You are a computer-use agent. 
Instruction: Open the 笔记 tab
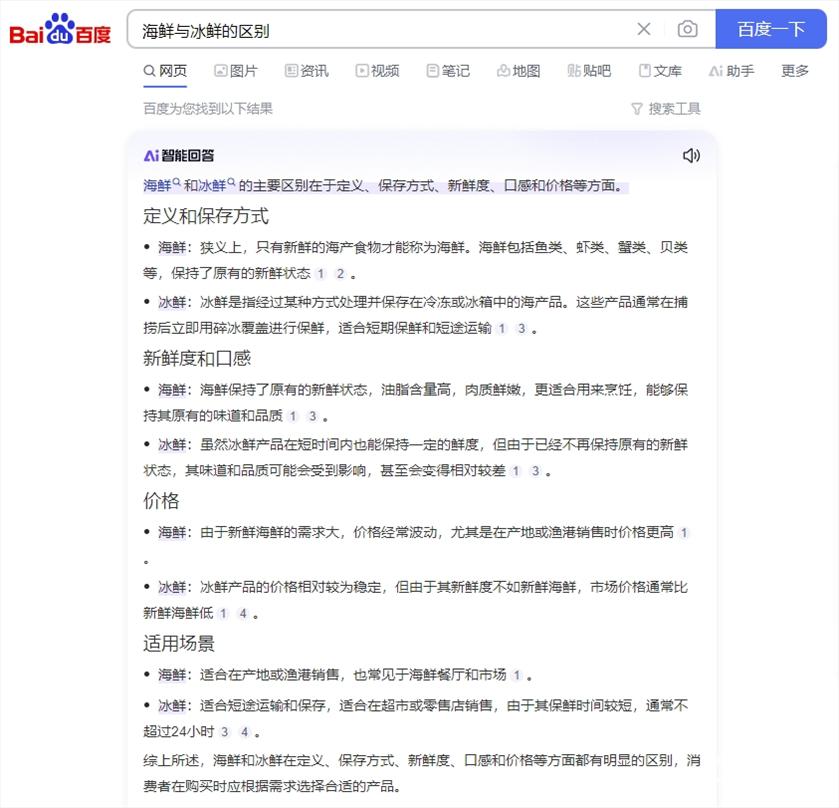tap(447, 71)
